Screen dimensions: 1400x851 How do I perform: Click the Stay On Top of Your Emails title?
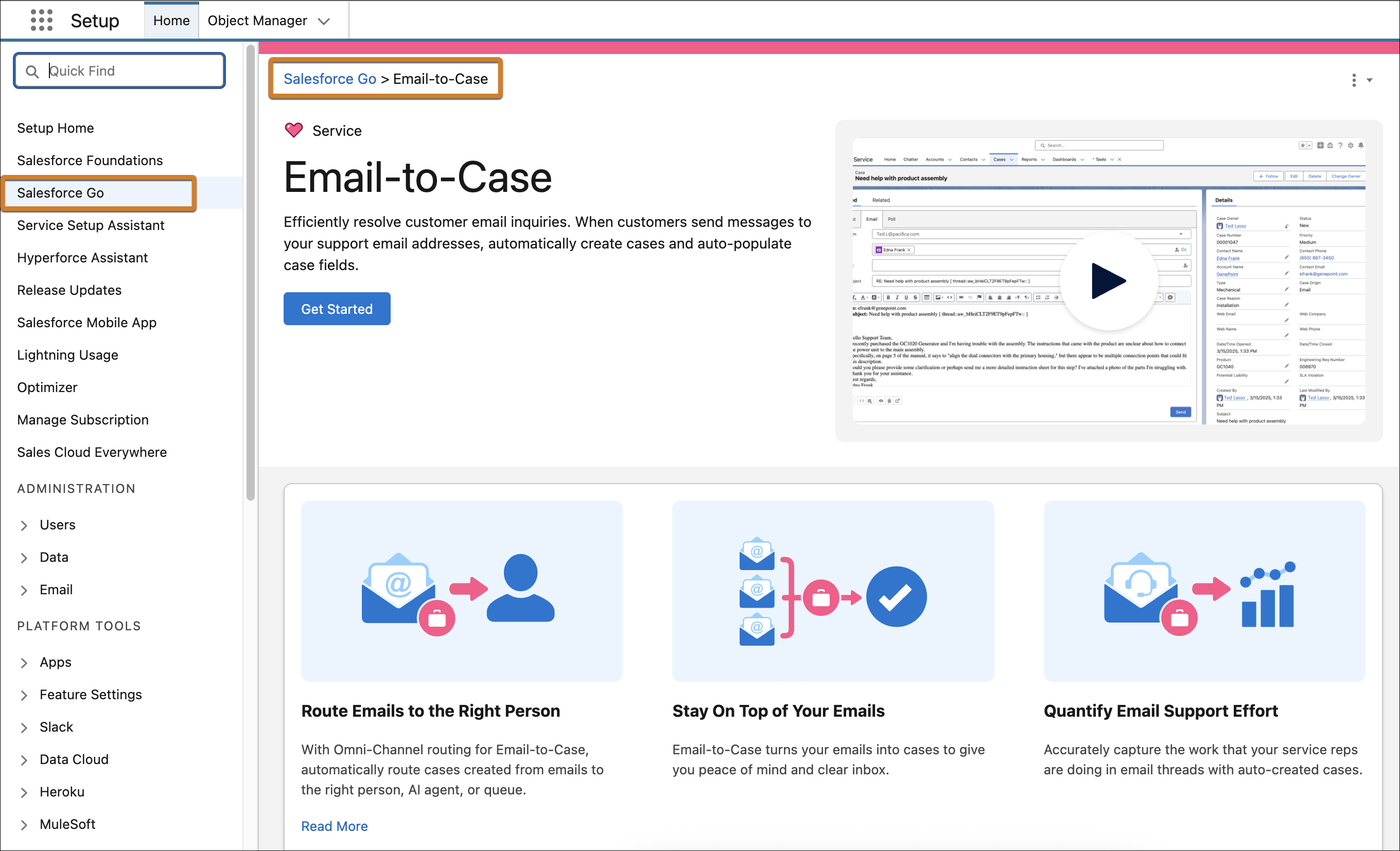[x=778, y=711]
